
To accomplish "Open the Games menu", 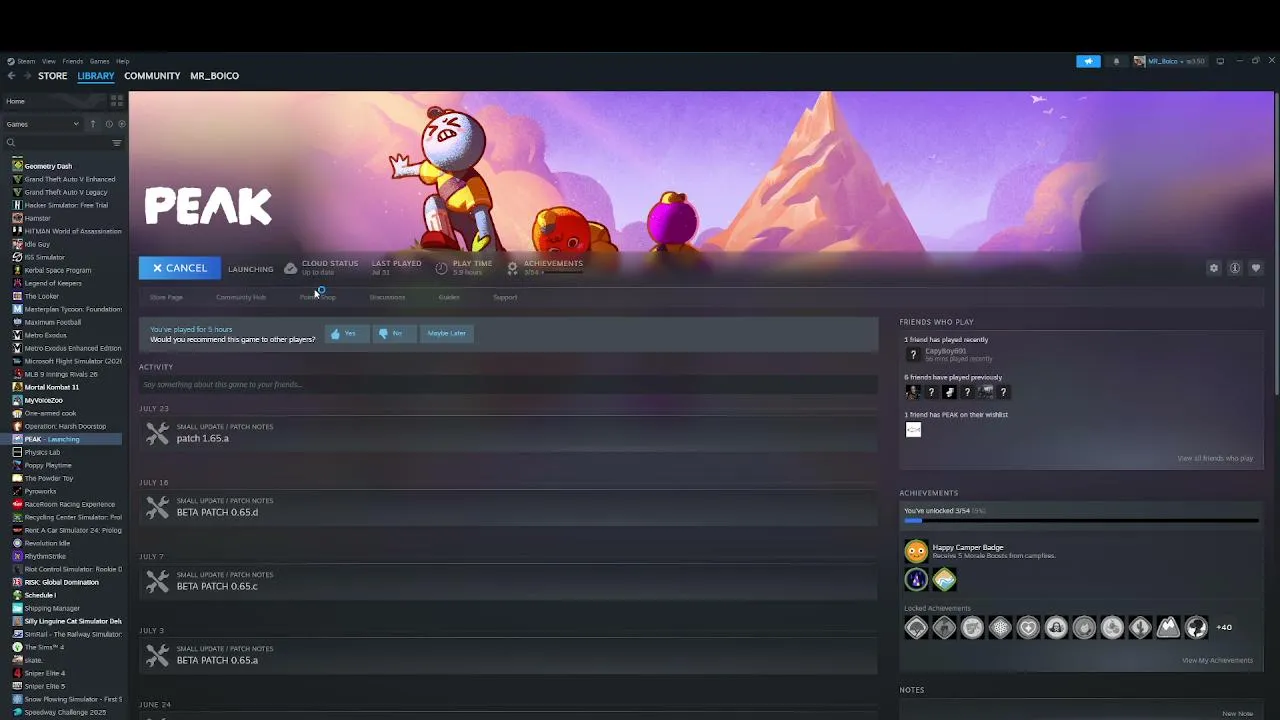I will click(x=99, y=61).
